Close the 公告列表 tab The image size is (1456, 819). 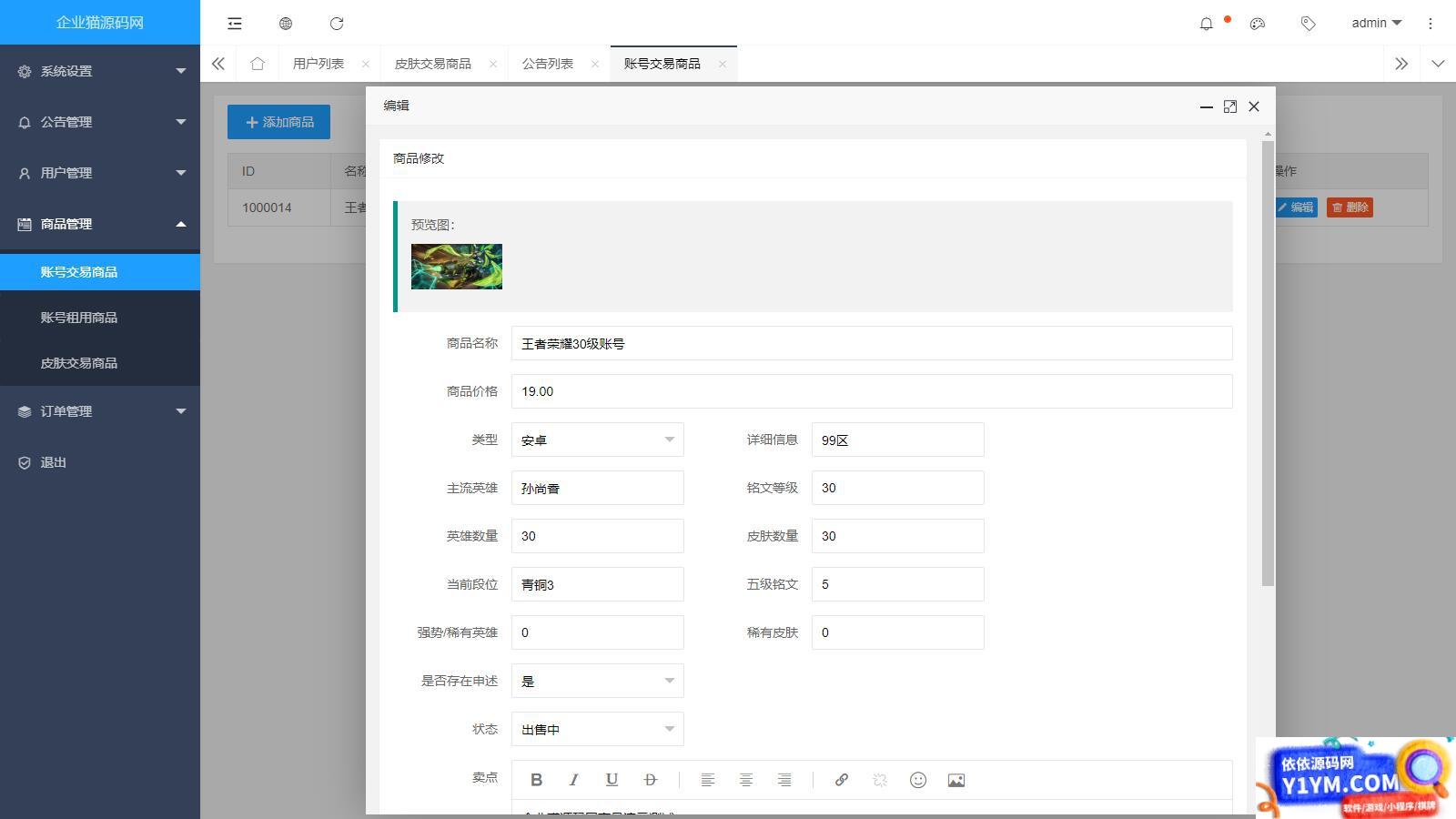pos(595,64)
